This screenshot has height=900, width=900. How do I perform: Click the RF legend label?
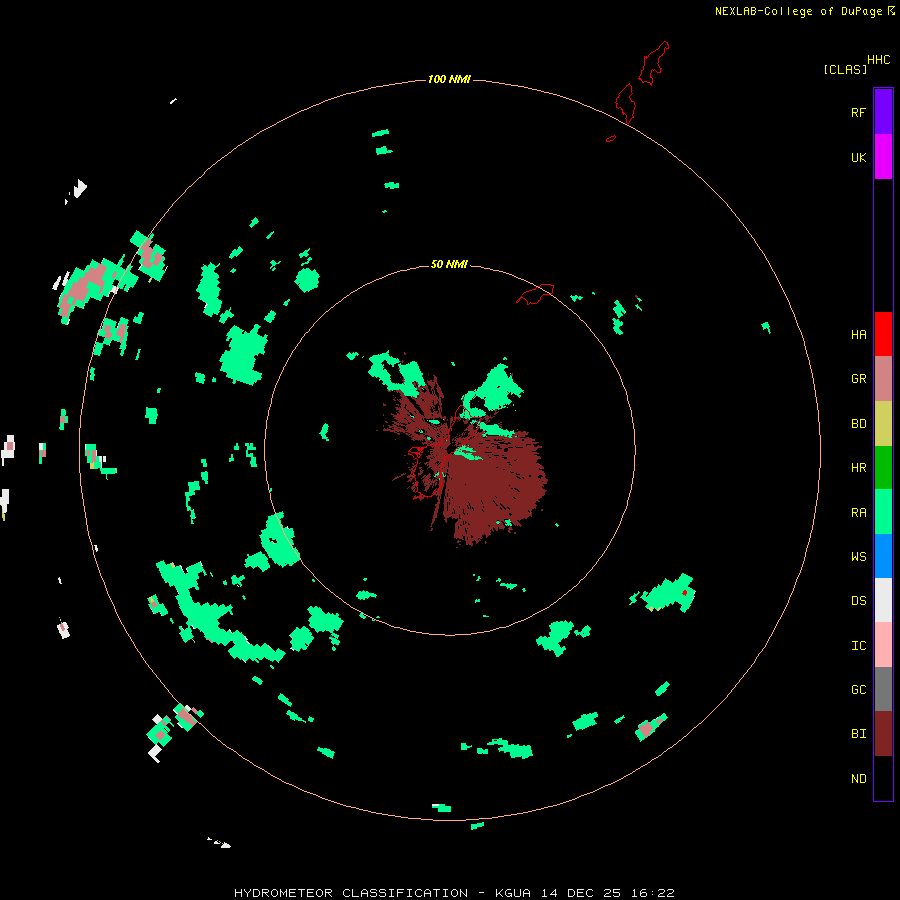tap(858, 112)
